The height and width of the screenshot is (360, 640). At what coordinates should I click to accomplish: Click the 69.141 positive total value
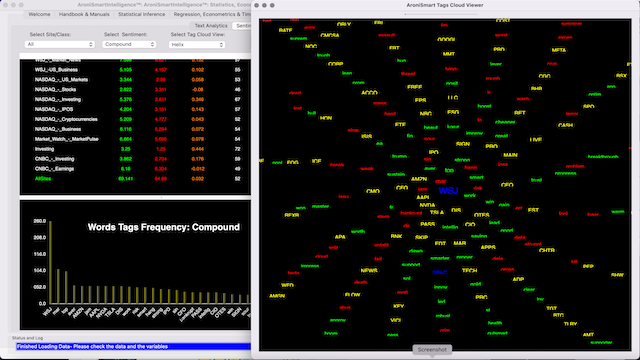pyautogui.click(x=125, y=179)
